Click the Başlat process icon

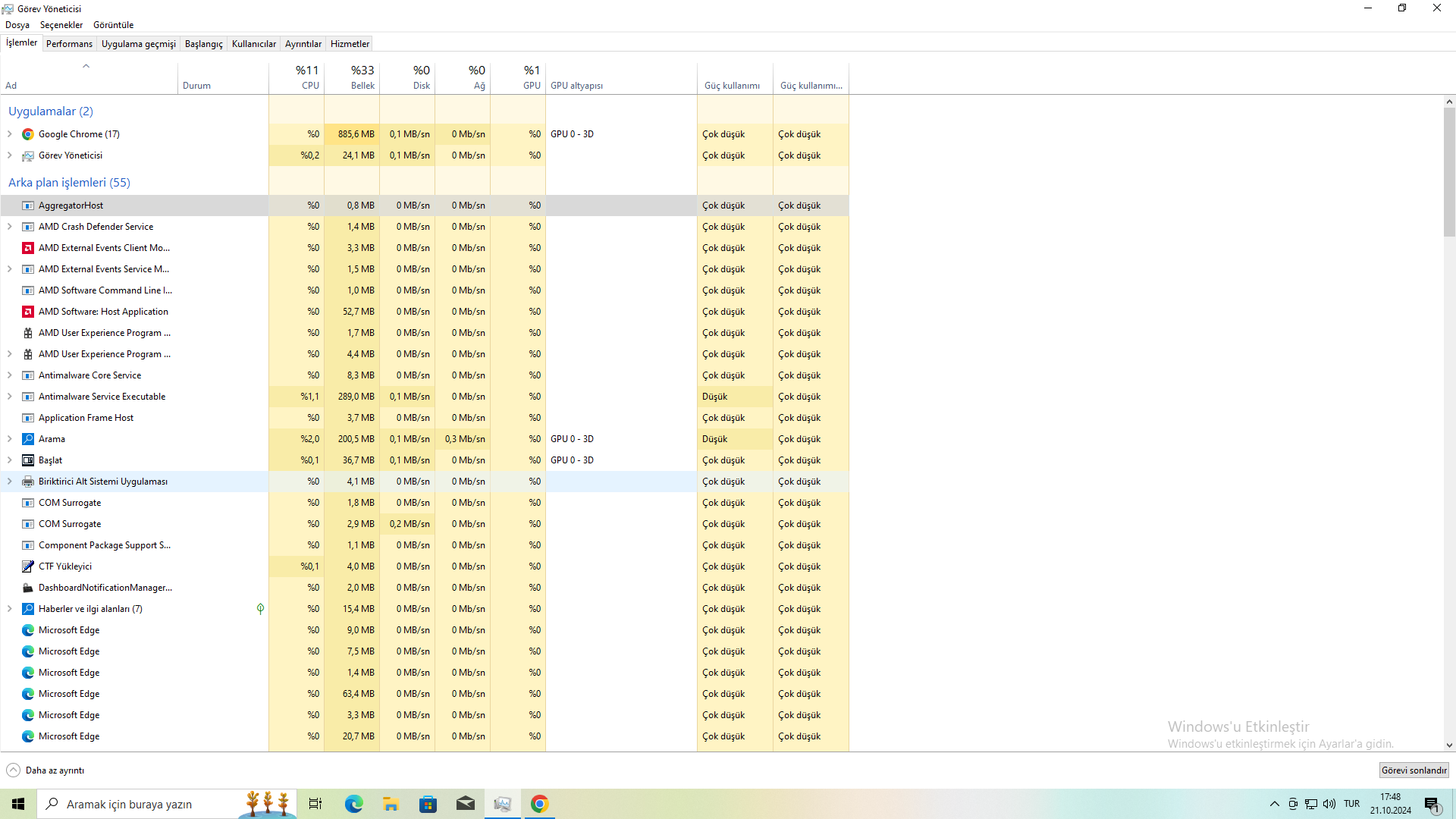point(28,460)
